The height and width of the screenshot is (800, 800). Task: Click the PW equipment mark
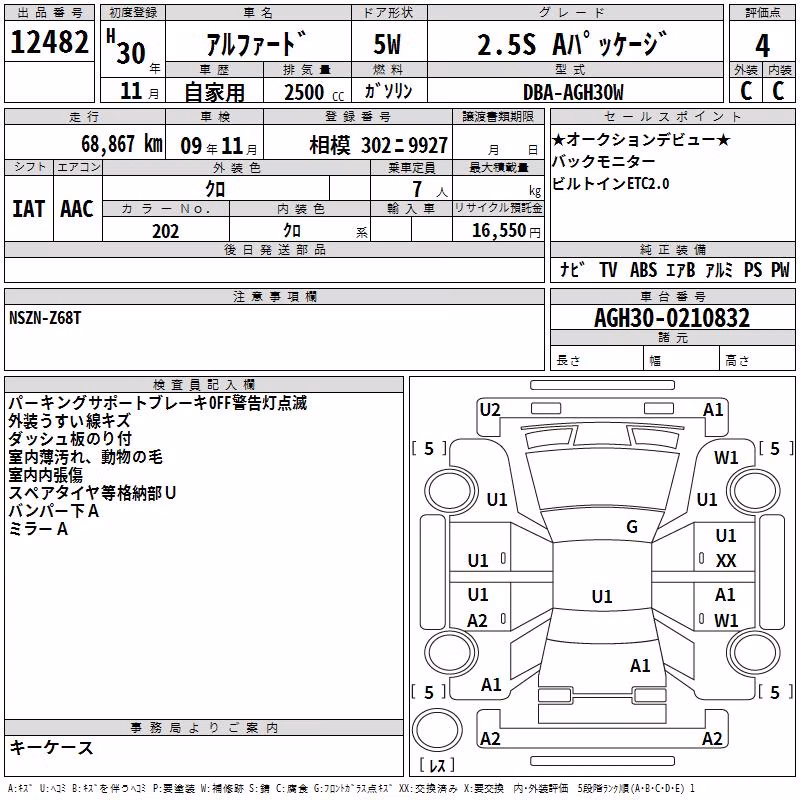pos(780,269)
